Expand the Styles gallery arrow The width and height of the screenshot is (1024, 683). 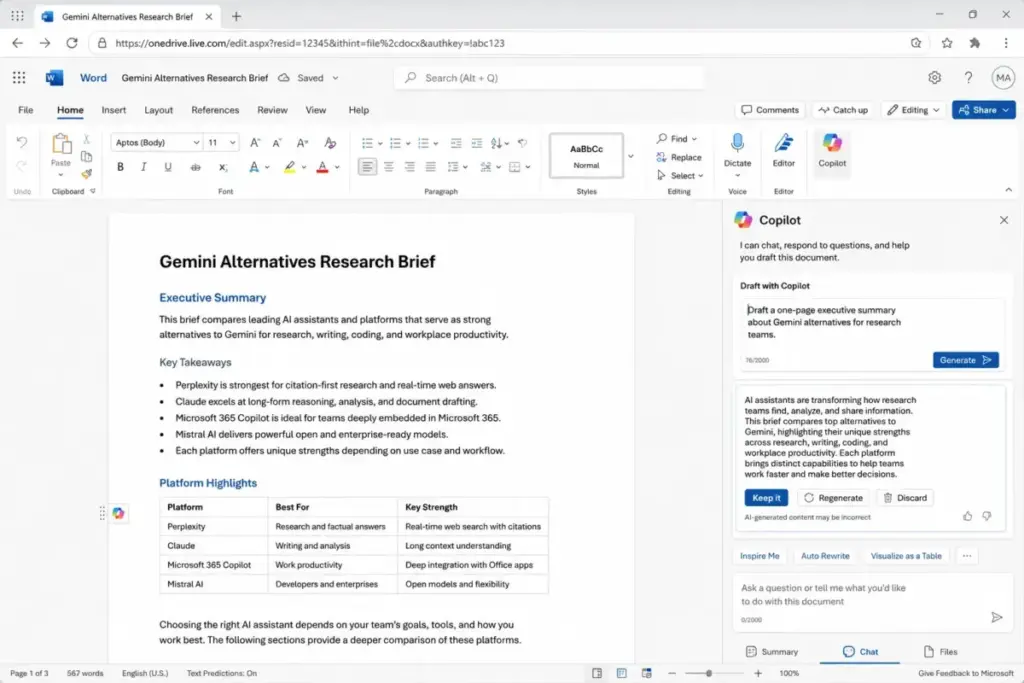[631, 156]
